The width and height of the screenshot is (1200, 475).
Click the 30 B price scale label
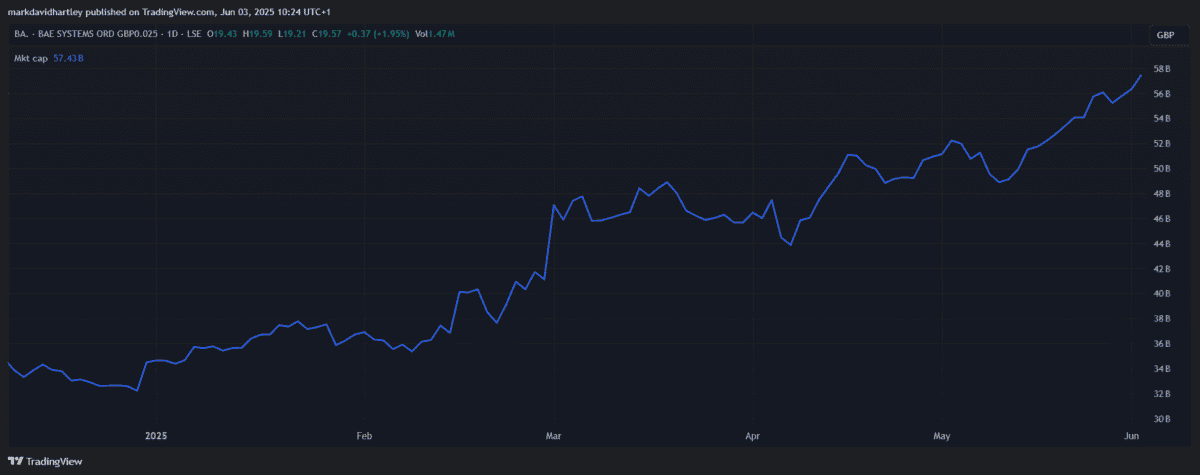click(x=1162, y=419)
